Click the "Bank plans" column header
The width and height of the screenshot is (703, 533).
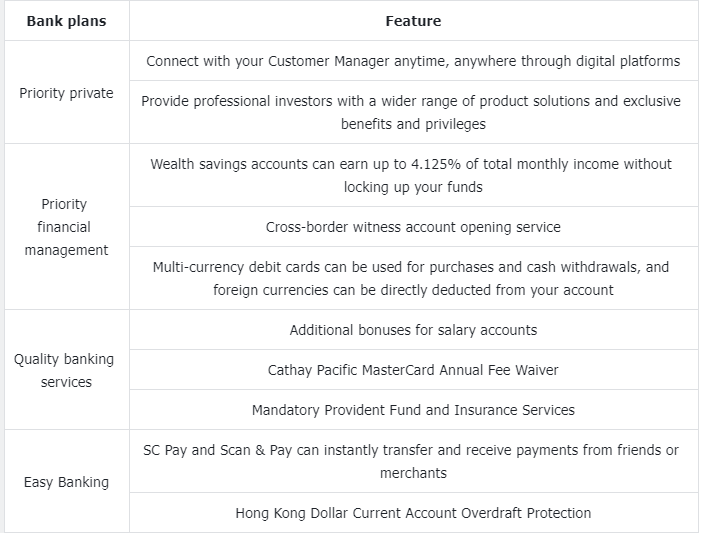[66, 21]
